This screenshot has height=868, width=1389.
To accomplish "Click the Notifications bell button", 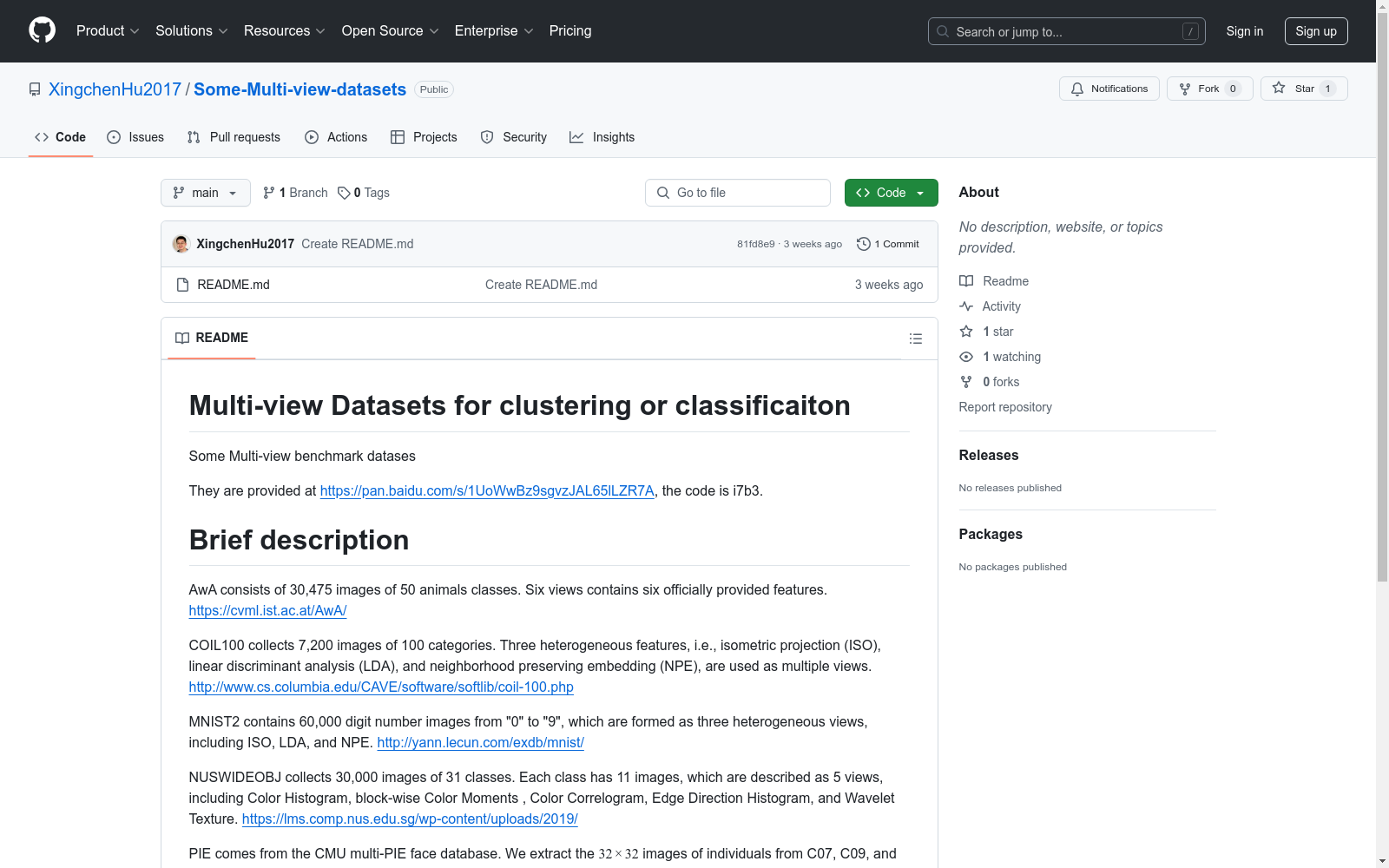I will [x=1109, y=89].
